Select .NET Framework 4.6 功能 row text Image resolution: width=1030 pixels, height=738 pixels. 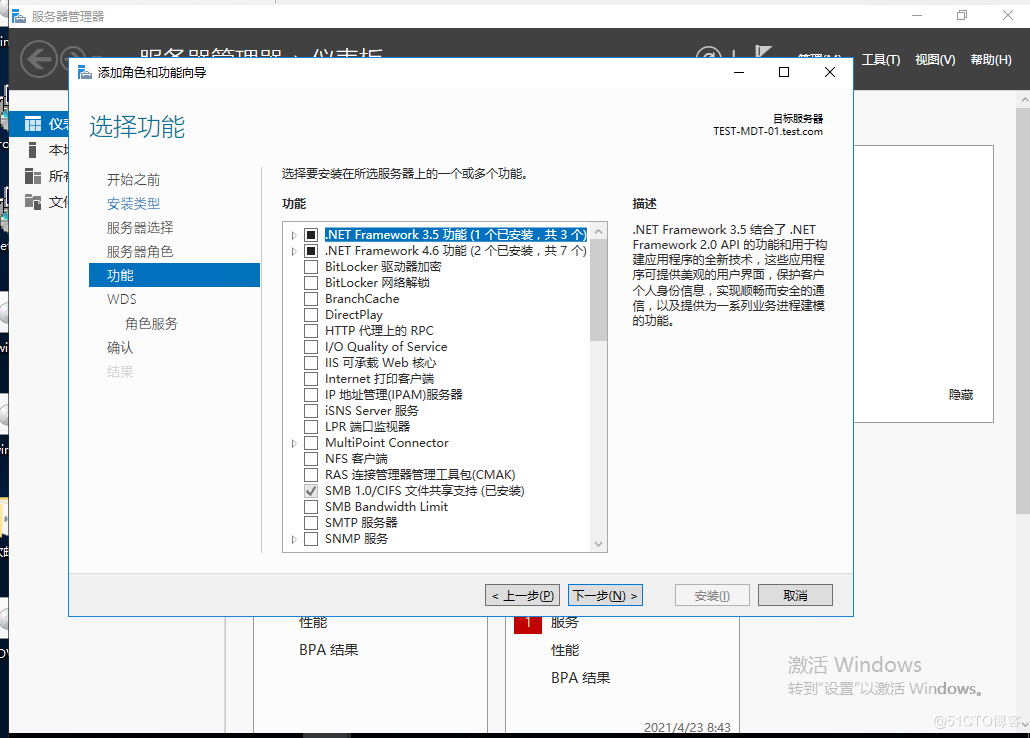tap(455, 251)
